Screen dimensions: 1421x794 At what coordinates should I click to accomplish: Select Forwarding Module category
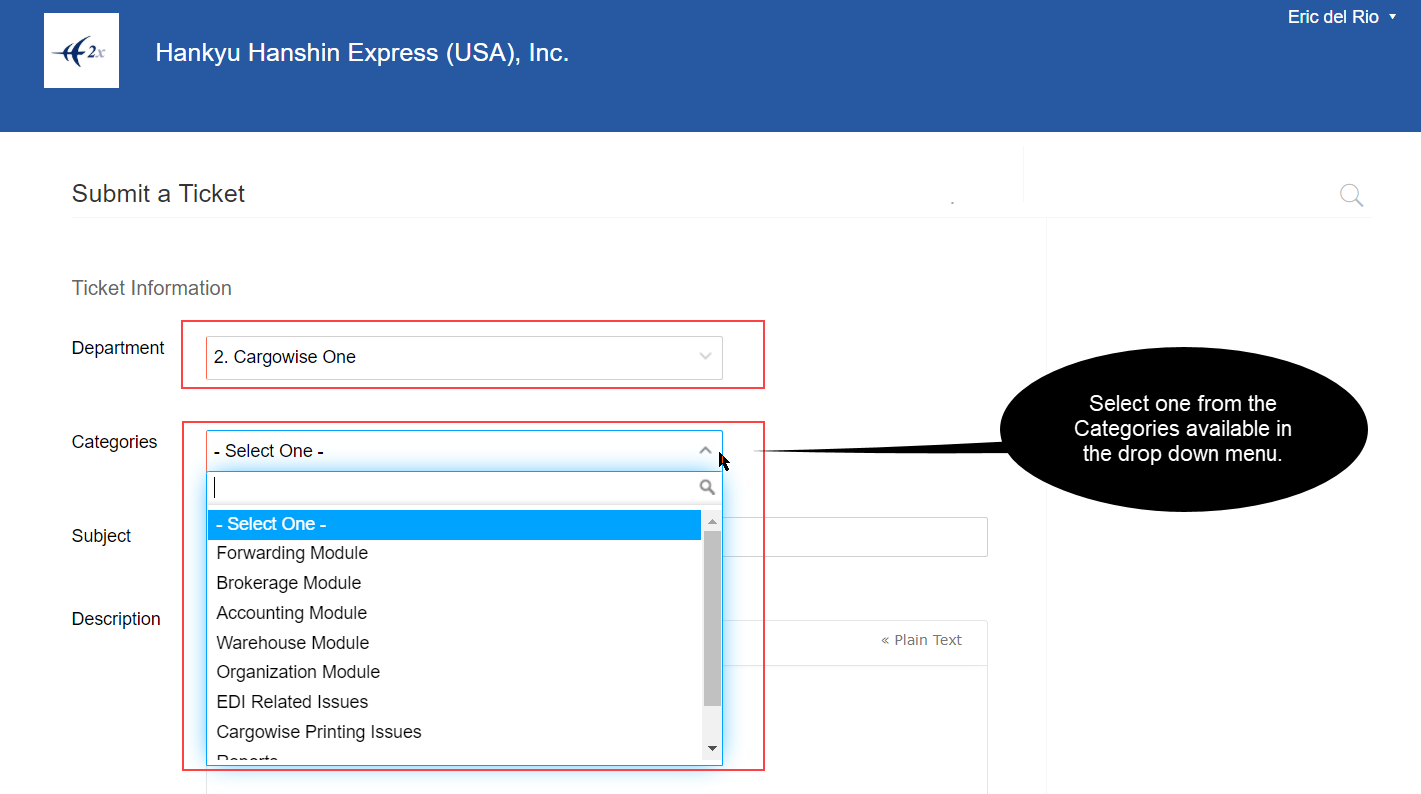455,553
